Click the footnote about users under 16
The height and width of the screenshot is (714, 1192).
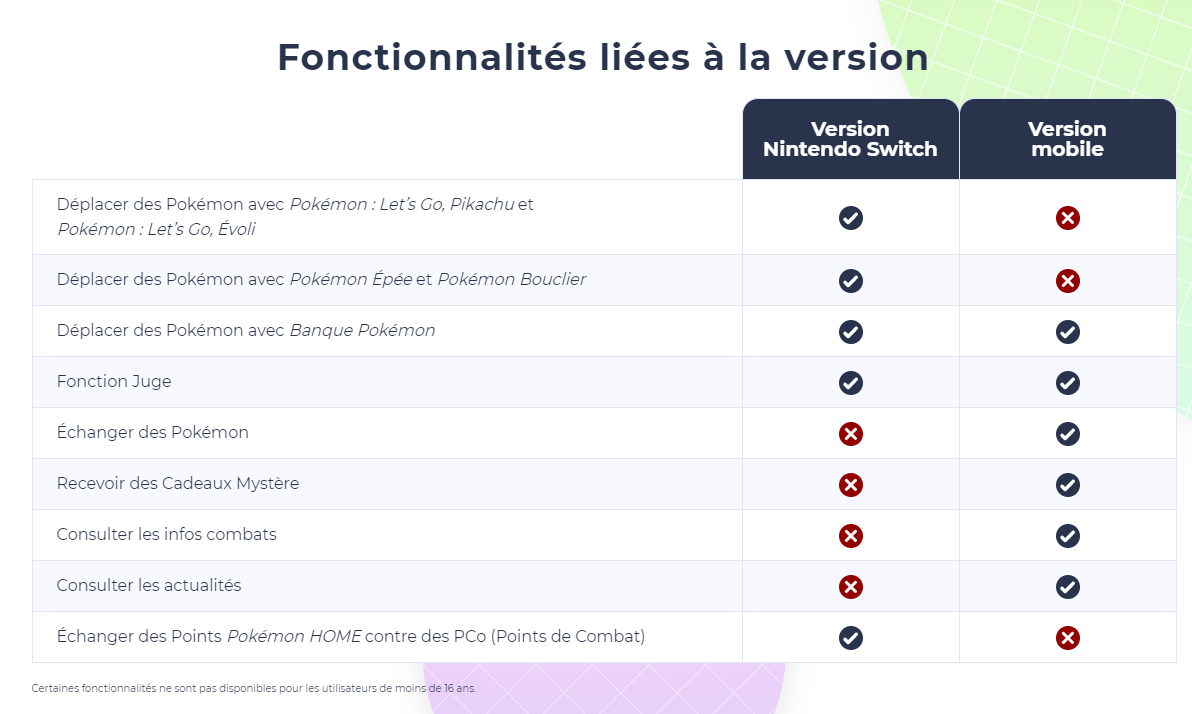point(254,688)
